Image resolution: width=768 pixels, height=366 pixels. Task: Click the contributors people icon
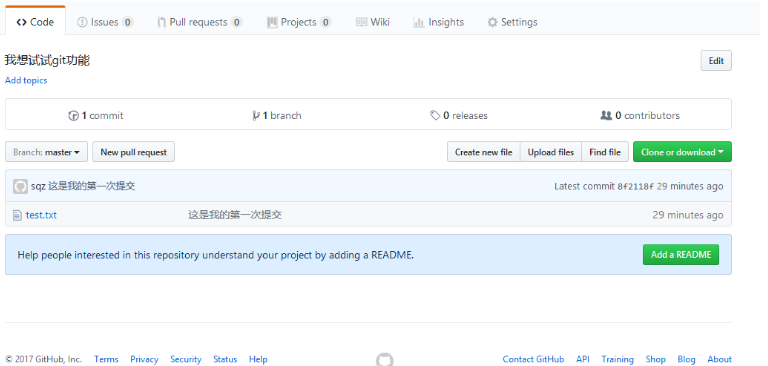606,115
